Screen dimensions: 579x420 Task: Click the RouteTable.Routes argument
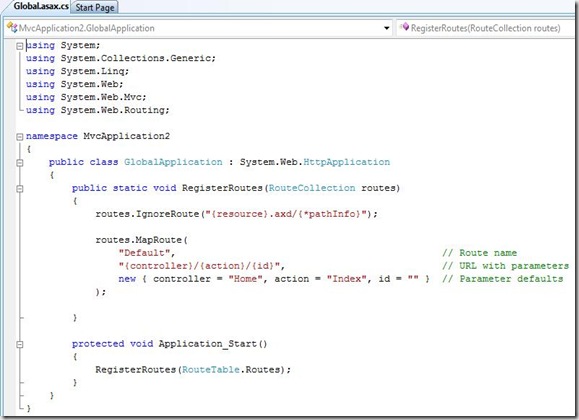click(231, 370)
